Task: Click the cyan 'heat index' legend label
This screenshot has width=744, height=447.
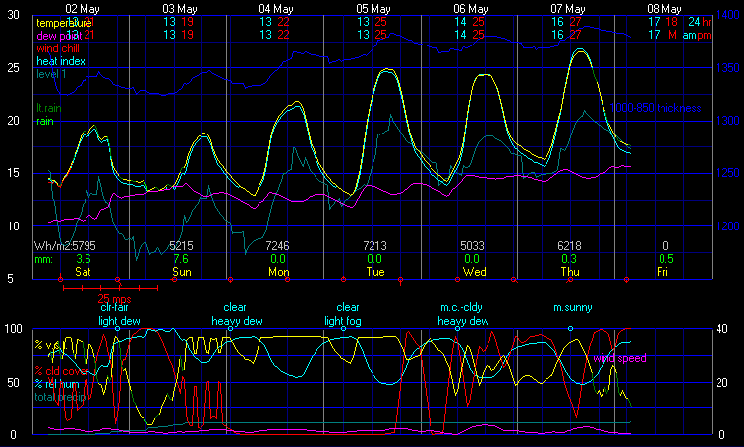Action: (x=61, y=61)
